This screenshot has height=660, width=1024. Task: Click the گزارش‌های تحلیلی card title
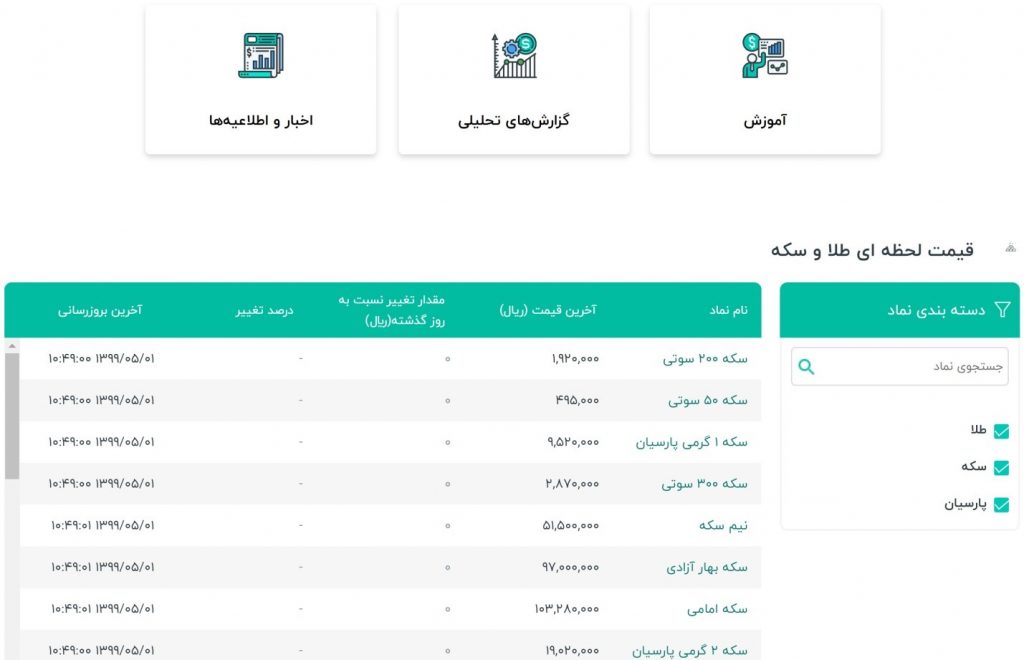[514, 121]
